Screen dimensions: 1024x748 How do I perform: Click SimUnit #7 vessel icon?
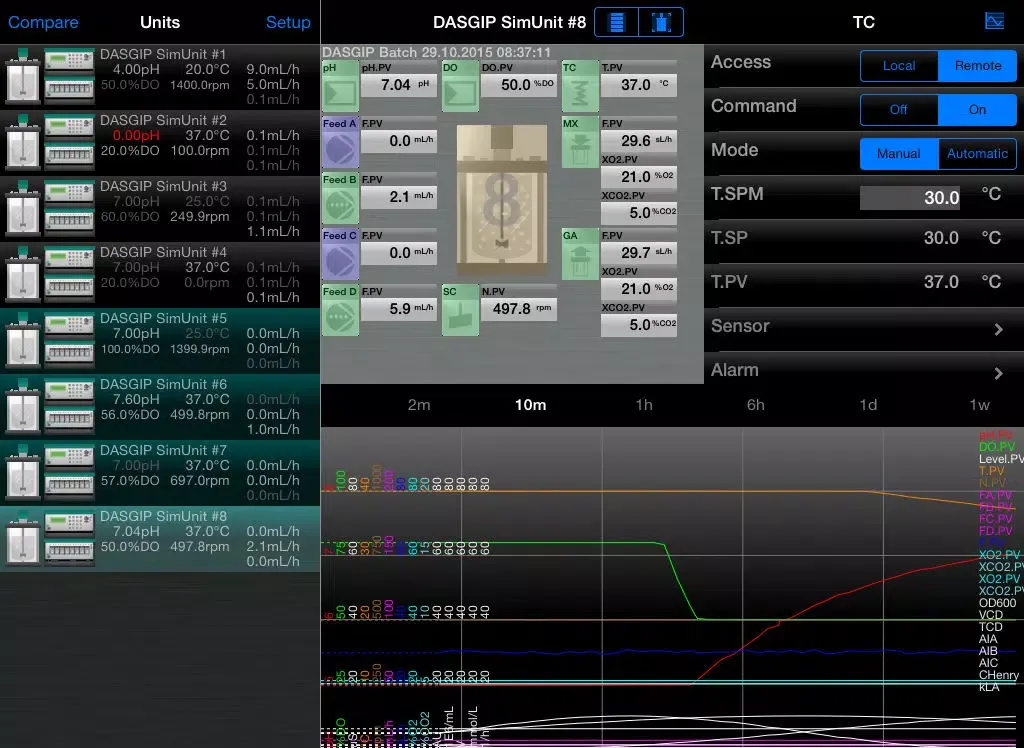(x=23, y=472)
